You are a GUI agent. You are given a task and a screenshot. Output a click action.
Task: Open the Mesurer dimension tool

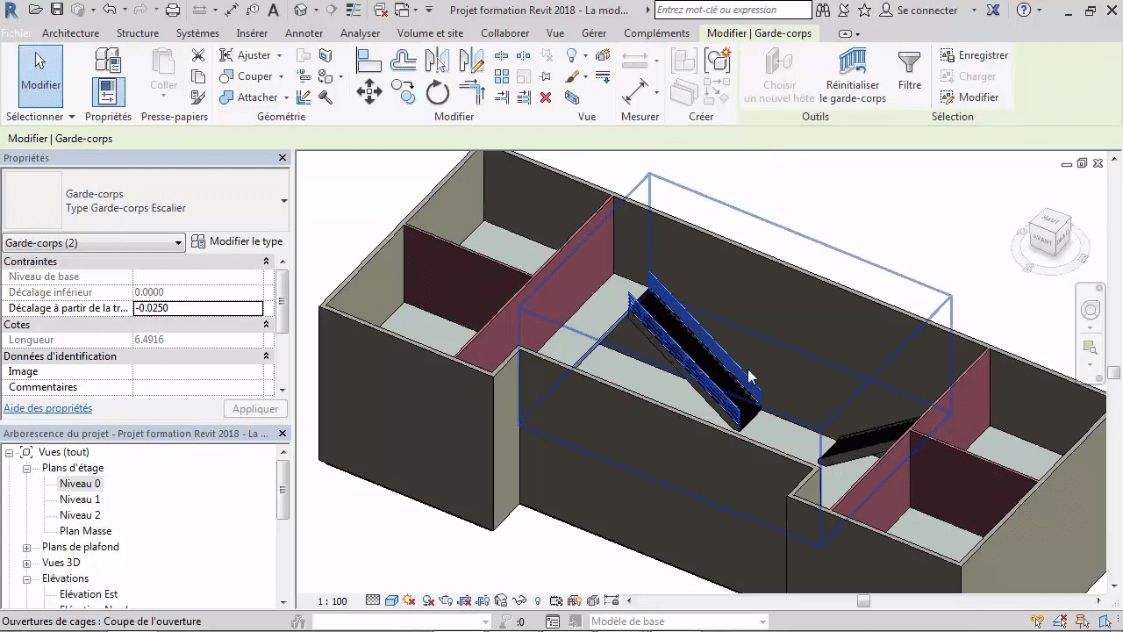coord(636,92)
